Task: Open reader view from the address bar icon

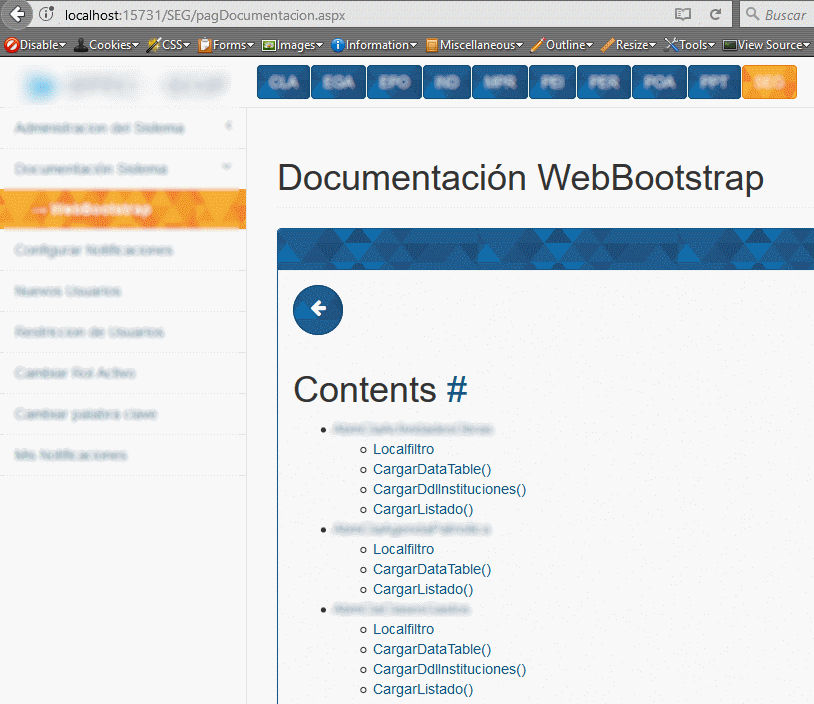Action: (x=683, y=15)
